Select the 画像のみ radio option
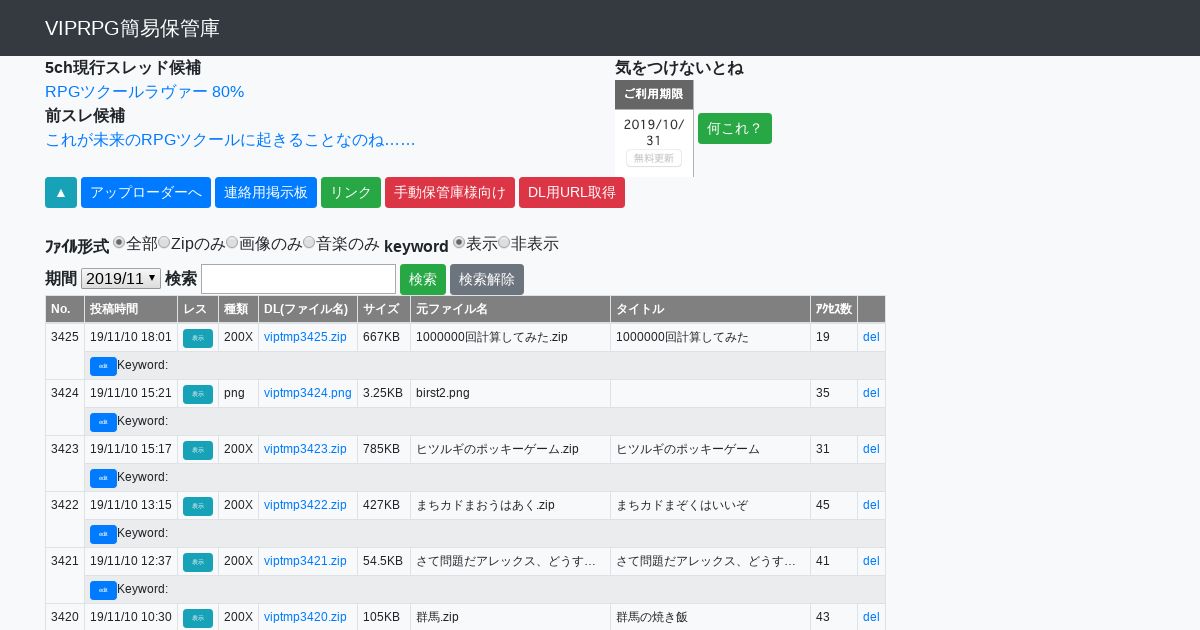Viewport: 1200px width, 630px height. [x=232, y=242]
